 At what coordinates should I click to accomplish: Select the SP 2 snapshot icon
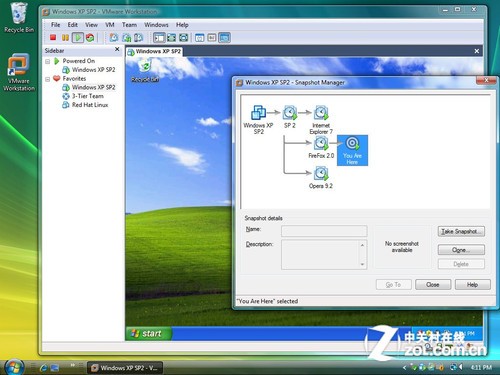[290, 113]
